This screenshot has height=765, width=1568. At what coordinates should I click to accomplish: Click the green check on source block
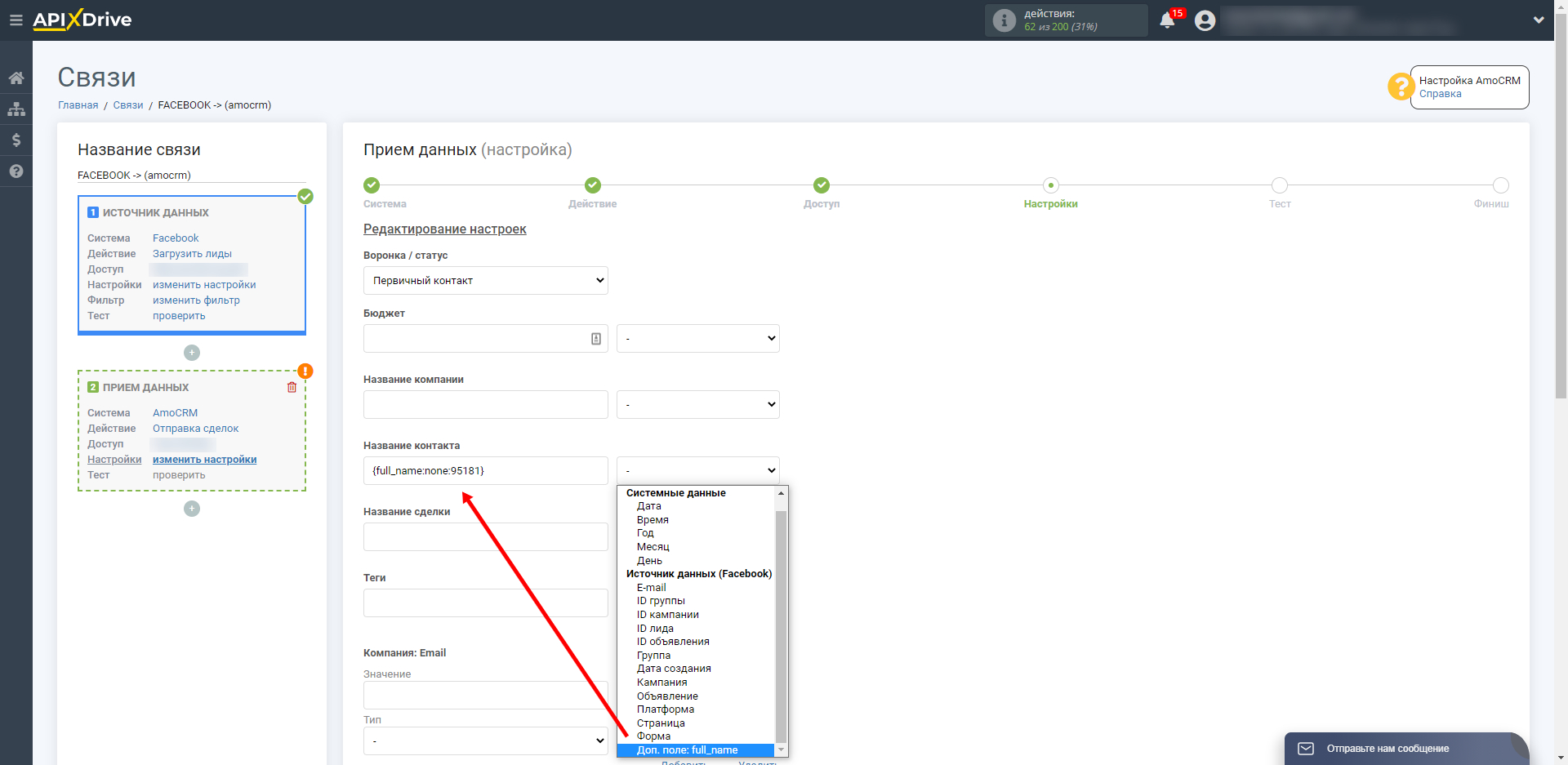[x=305, y=196]
